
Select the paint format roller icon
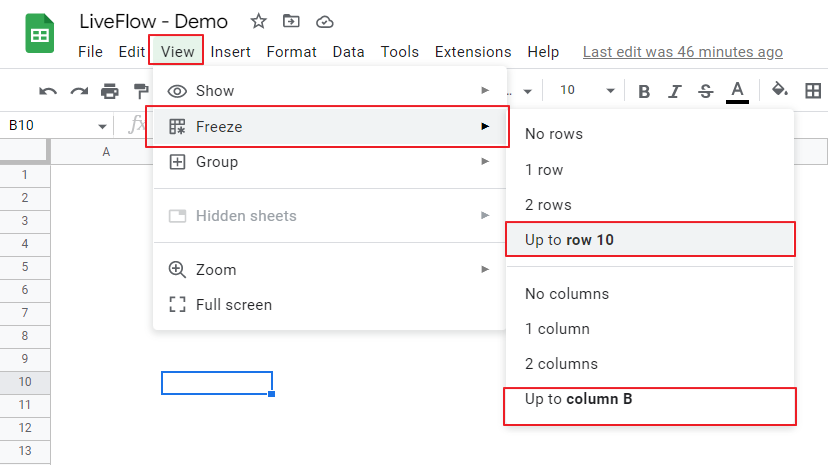coord(140,91)
